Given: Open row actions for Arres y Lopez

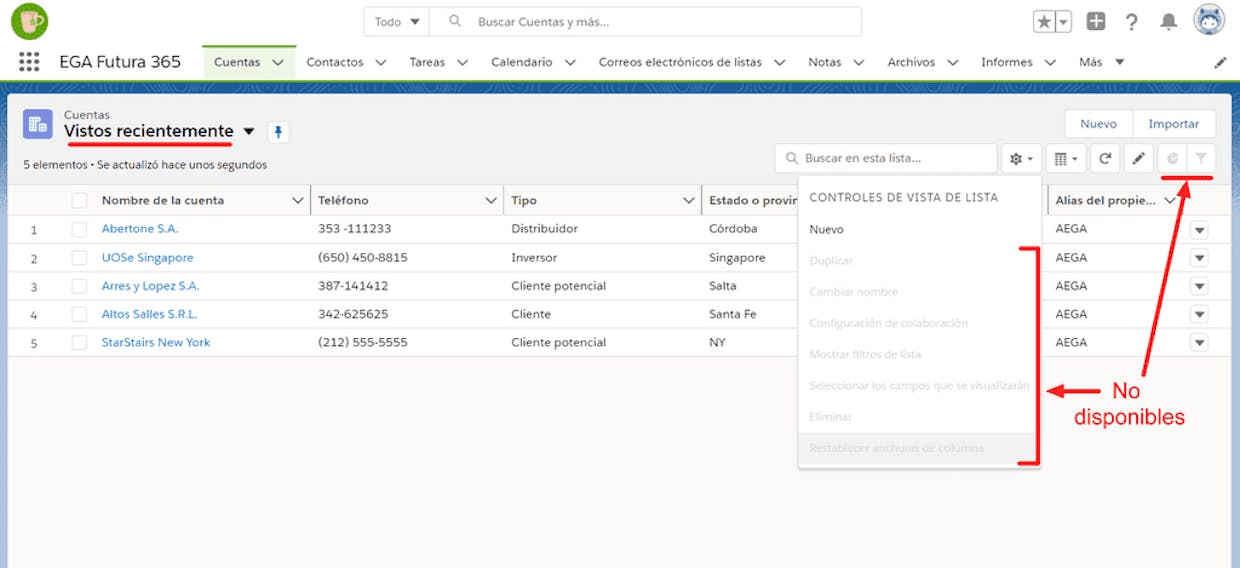Looking at the screenshot, I should click(1200, 286).
